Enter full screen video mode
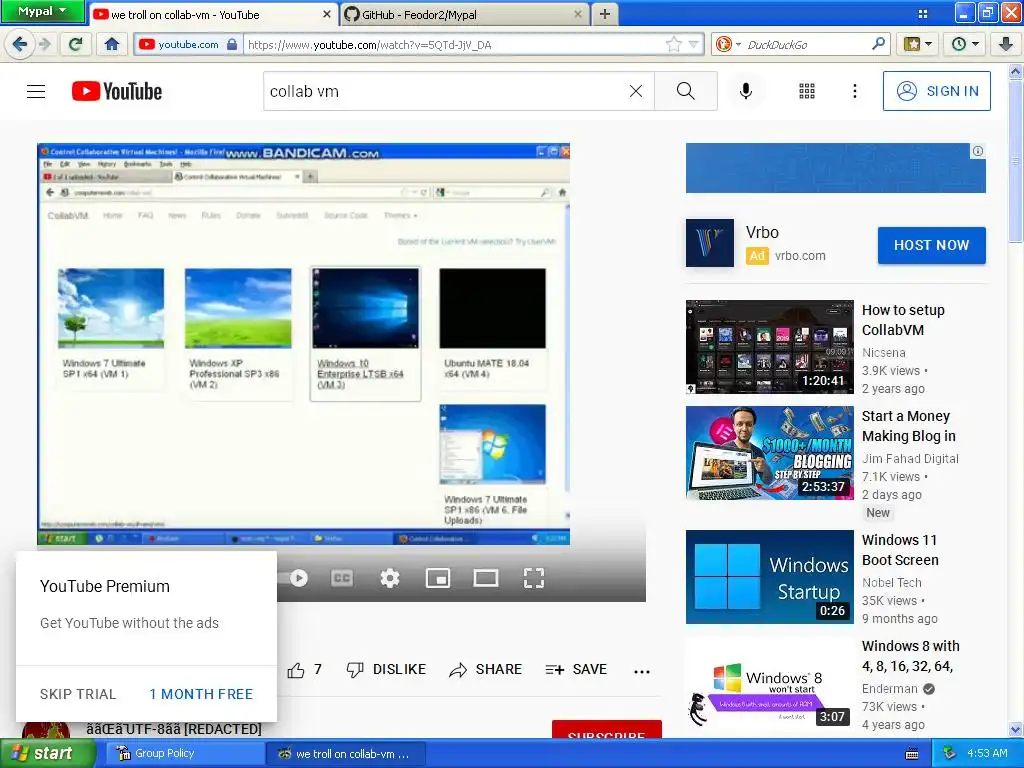The image size is (1024, 768). (534, 578)
